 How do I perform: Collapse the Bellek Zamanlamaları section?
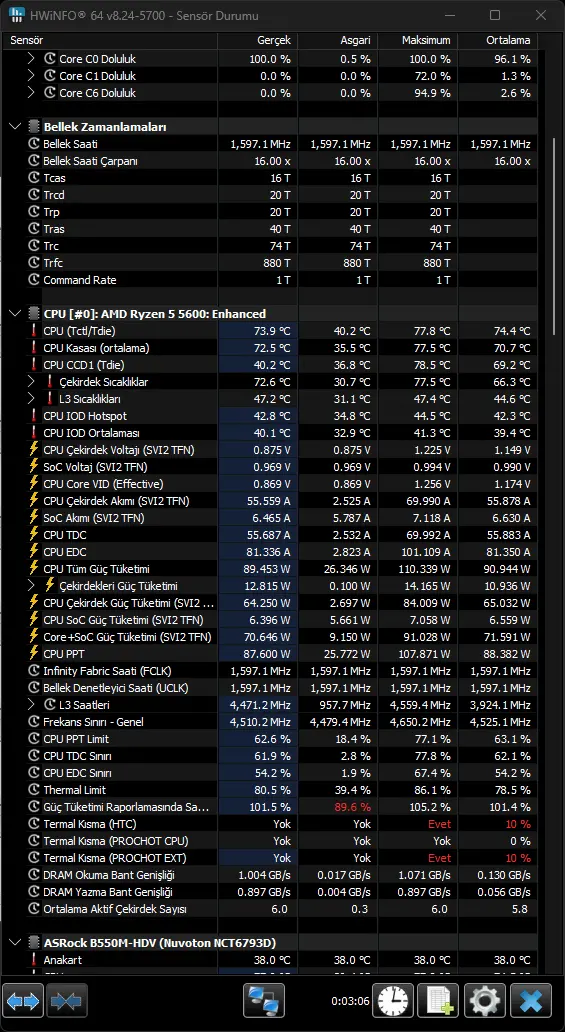14,126
